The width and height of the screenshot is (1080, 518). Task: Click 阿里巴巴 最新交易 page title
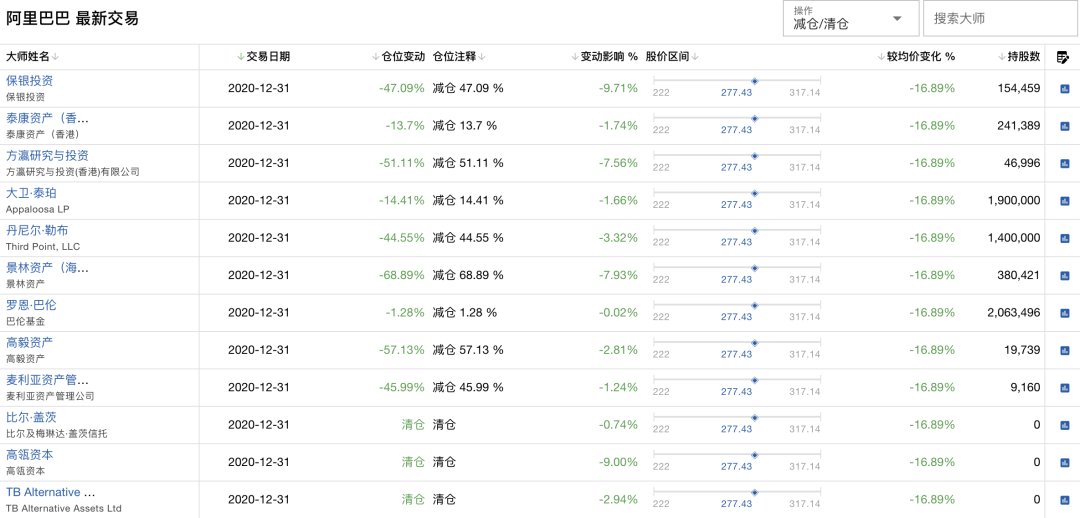(72, 19)
